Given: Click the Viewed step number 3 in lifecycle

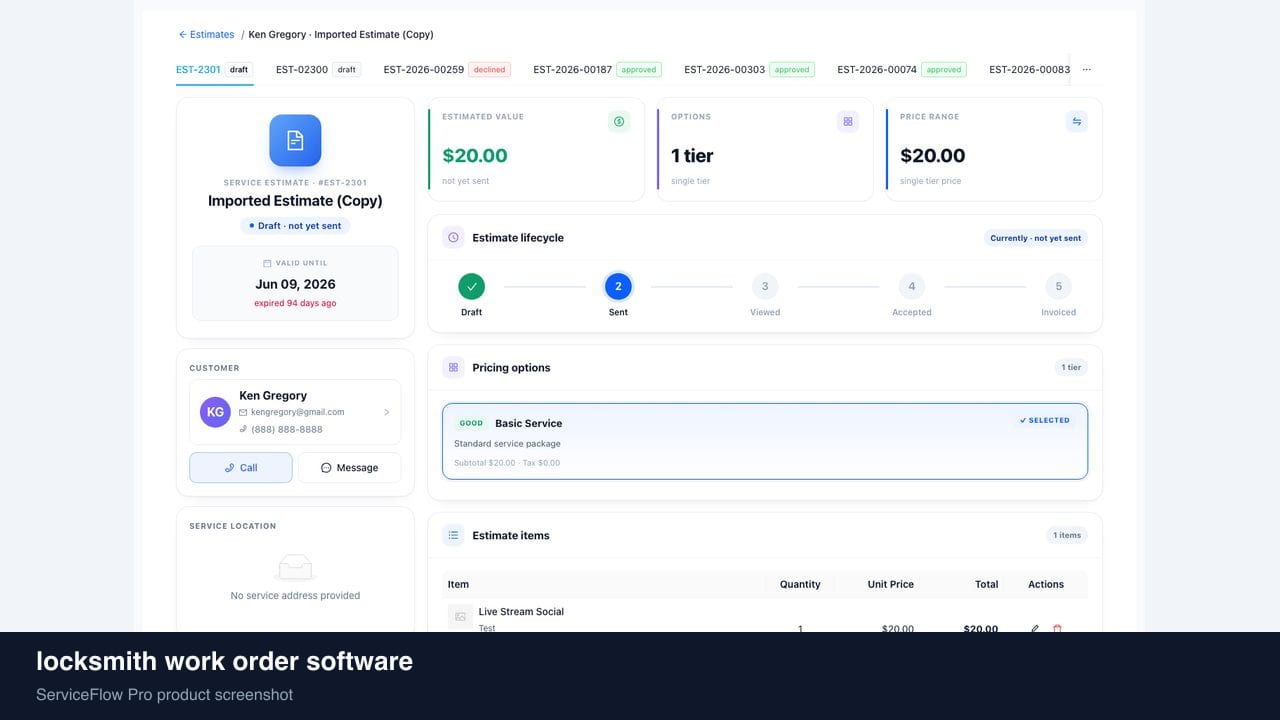Looking at the screenshot, I should [x=765, y=287].
